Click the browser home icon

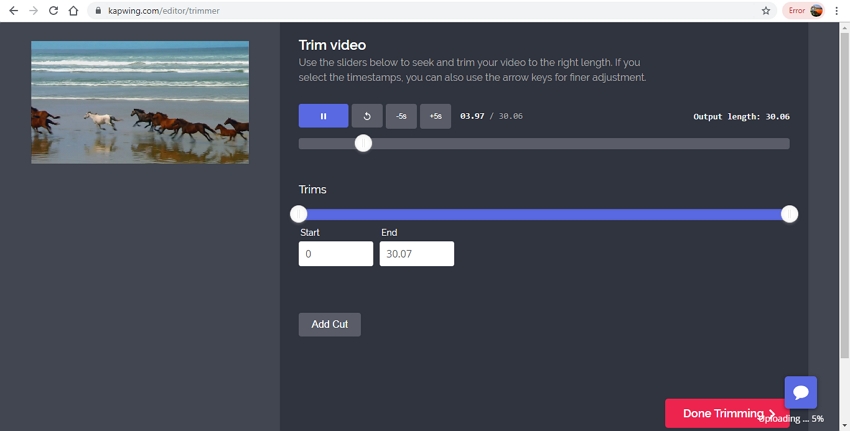pos(74,11)
